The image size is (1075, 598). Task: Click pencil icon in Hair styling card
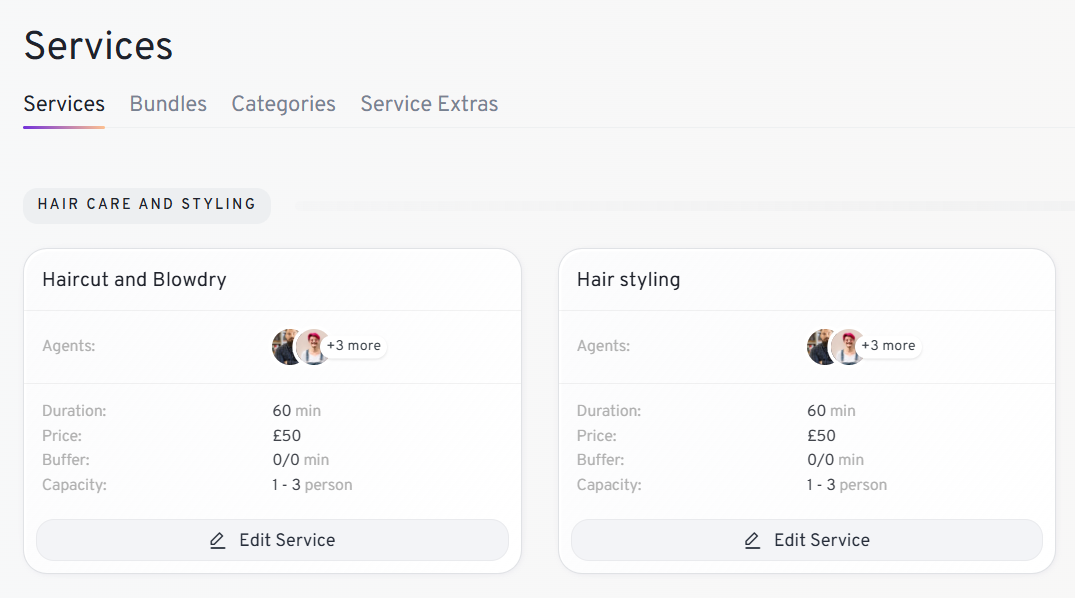[x=752, y=541]
